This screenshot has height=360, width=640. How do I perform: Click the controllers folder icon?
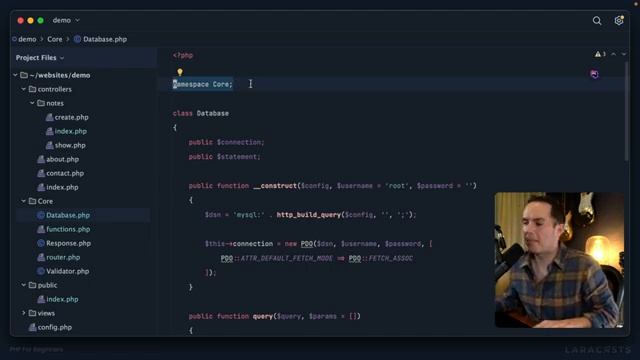(33, 89)
